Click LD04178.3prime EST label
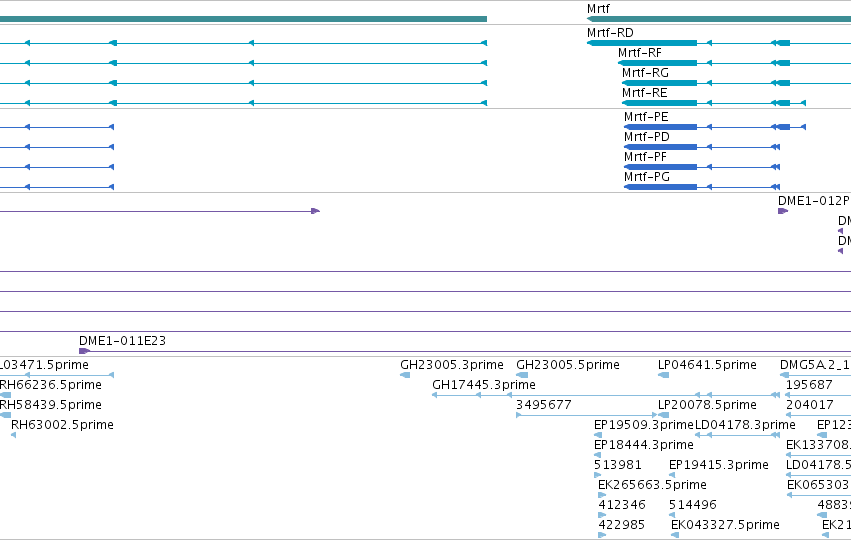Image resolution: width=851 pixels, height=540 pixels. coord(745,425)
